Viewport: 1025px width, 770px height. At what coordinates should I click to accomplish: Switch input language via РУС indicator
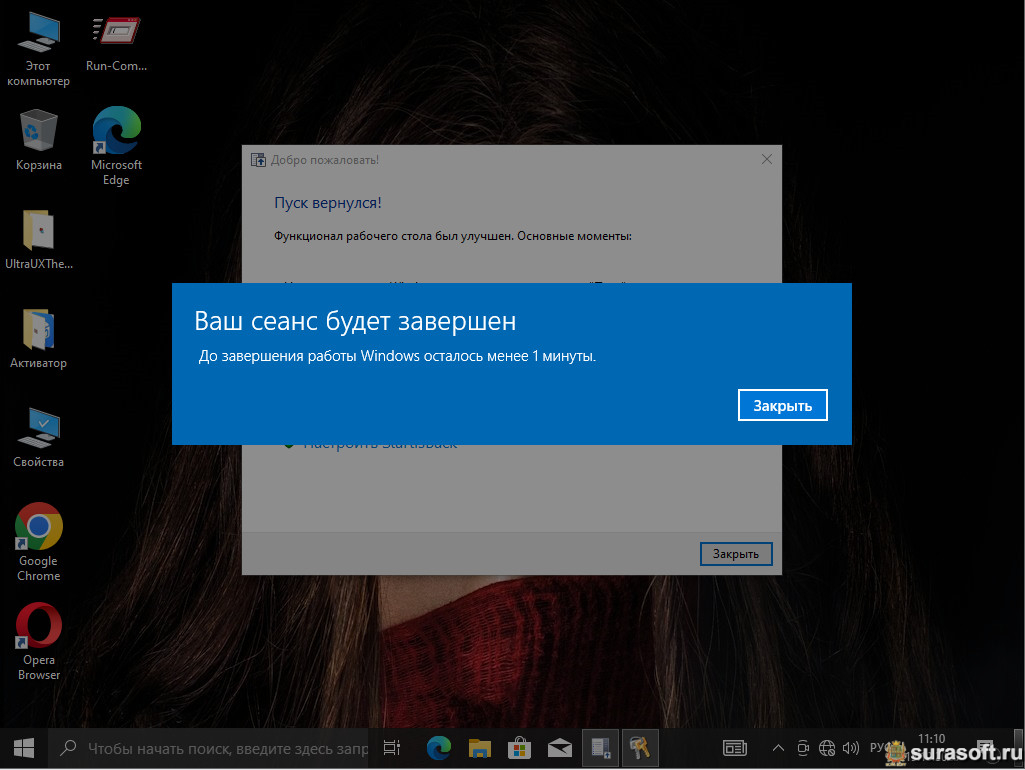click(x=878, y=747)
